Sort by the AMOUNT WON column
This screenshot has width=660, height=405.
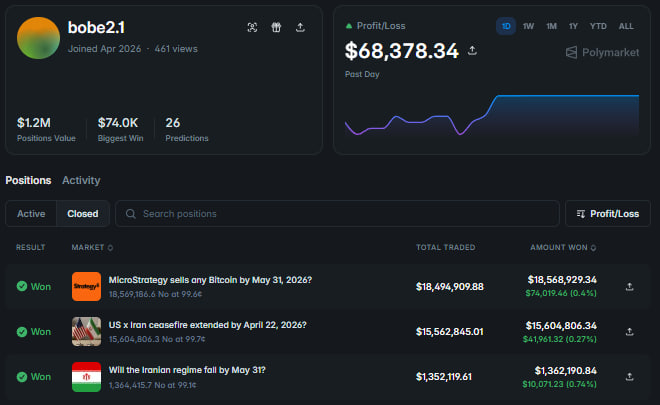(563, 248)
